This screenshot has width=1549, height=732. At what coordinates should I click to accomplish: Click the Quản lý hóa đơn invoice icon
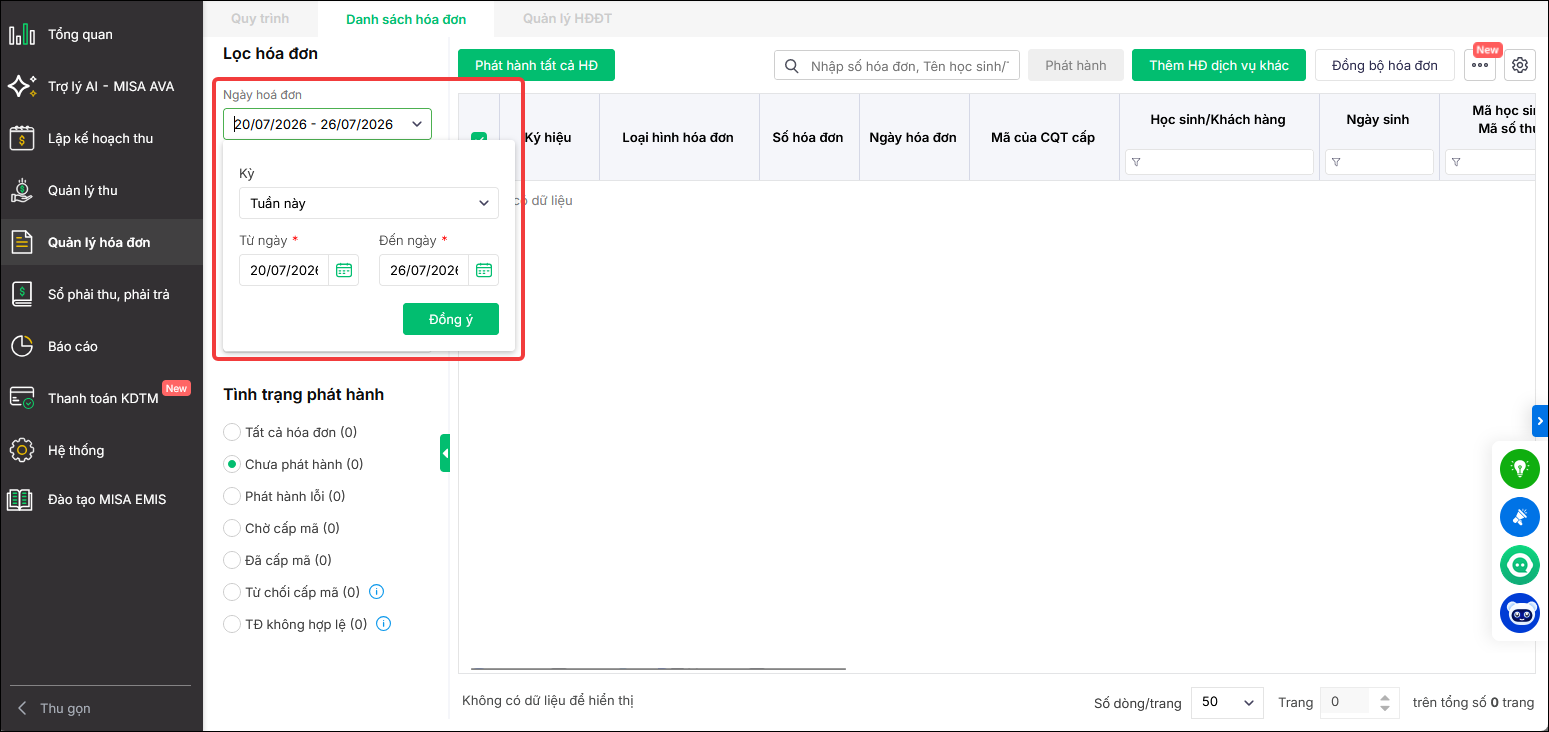[x=21, y=243]
